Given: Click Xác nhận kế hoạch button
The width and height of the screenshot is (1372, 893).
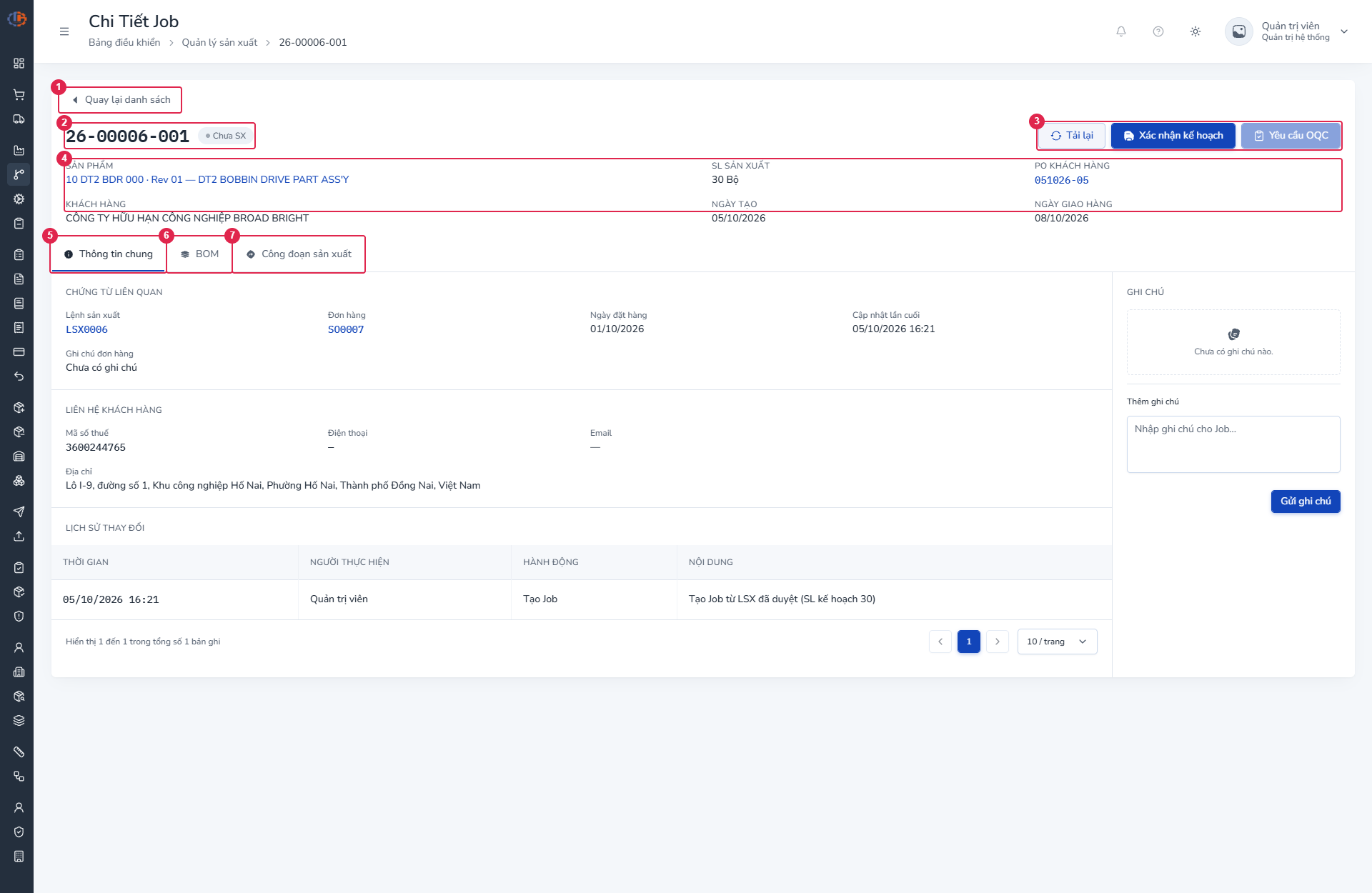Looking at the screenshot, I should coord(1173,136).
